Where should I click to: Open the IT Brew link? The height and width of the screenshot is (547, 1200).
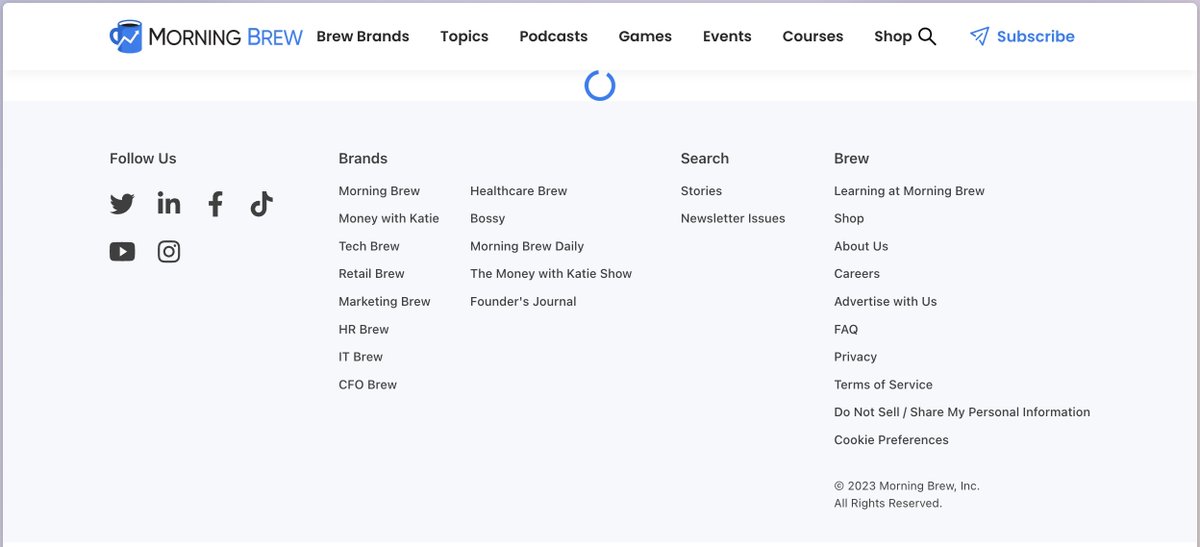361,357
